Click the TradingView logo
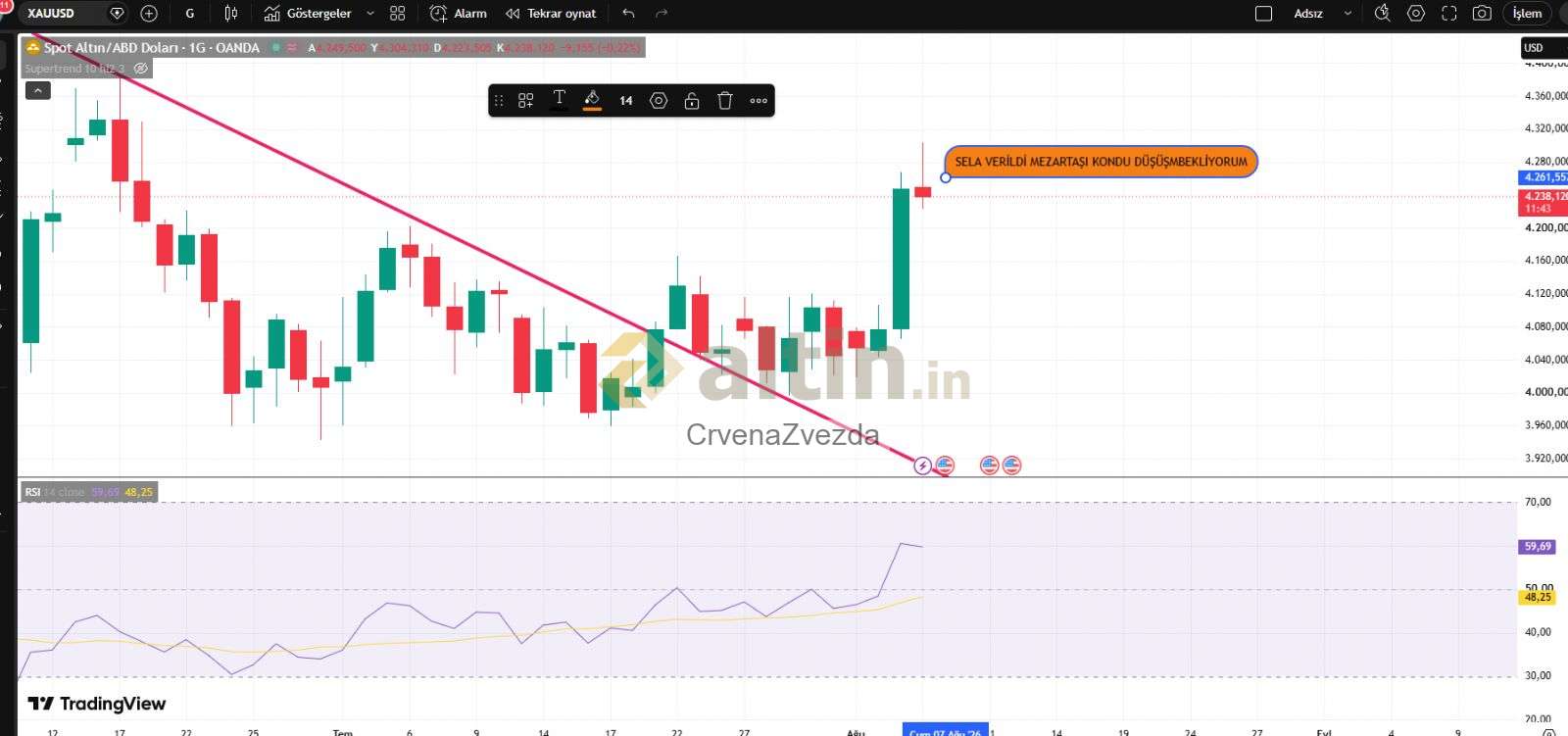The height and width of the screenshot is (736, 1568). tap(97, 704)
